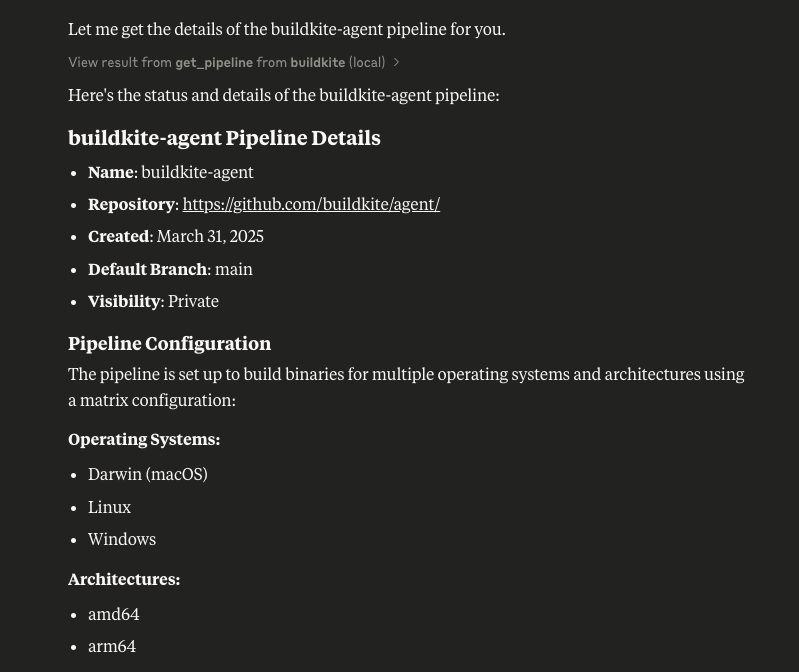Click the matrix configuration description paragraph
The height and width of the screenshot is (672, 799).
click(x=406, y=386)
